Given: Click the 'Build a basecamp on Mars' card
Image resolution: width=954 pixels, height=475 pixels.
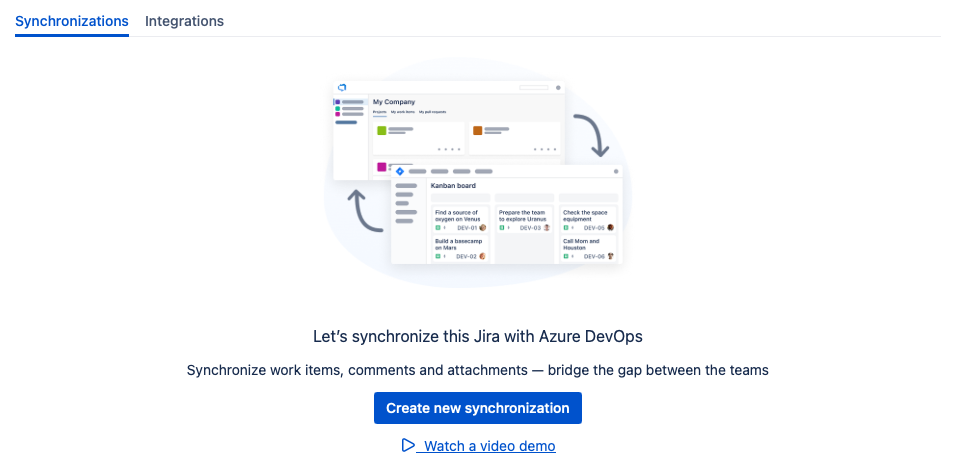Looking at the screenshot, I should (461, 249).
